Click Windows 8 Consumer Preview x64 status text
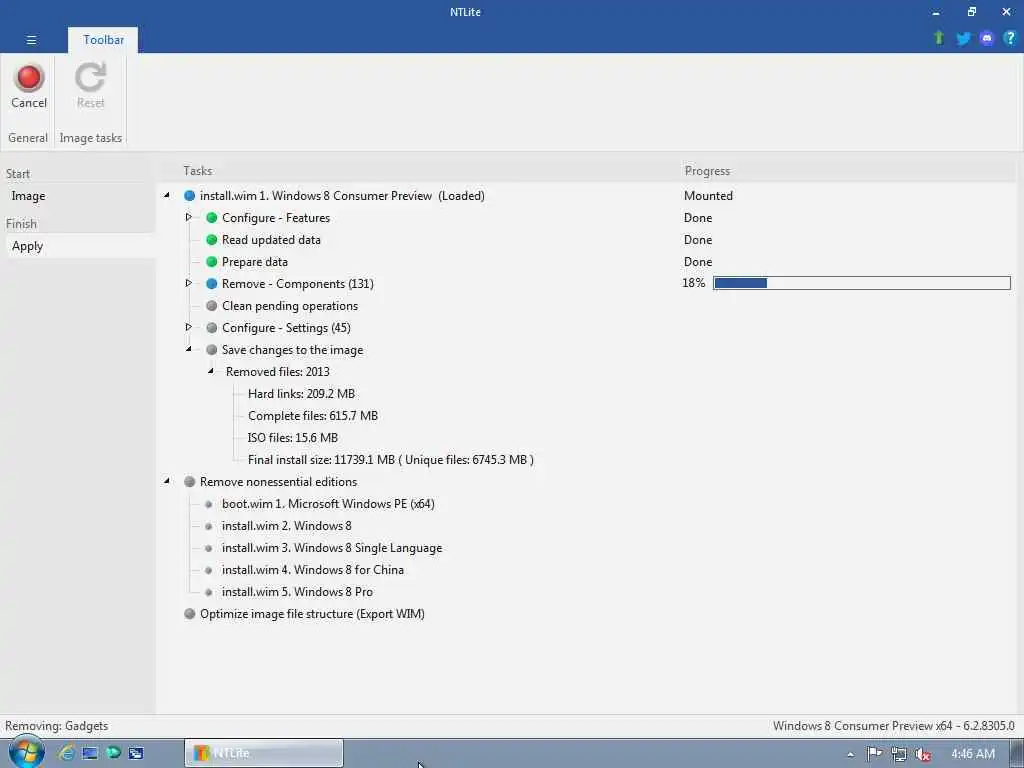 pos(893,726)
